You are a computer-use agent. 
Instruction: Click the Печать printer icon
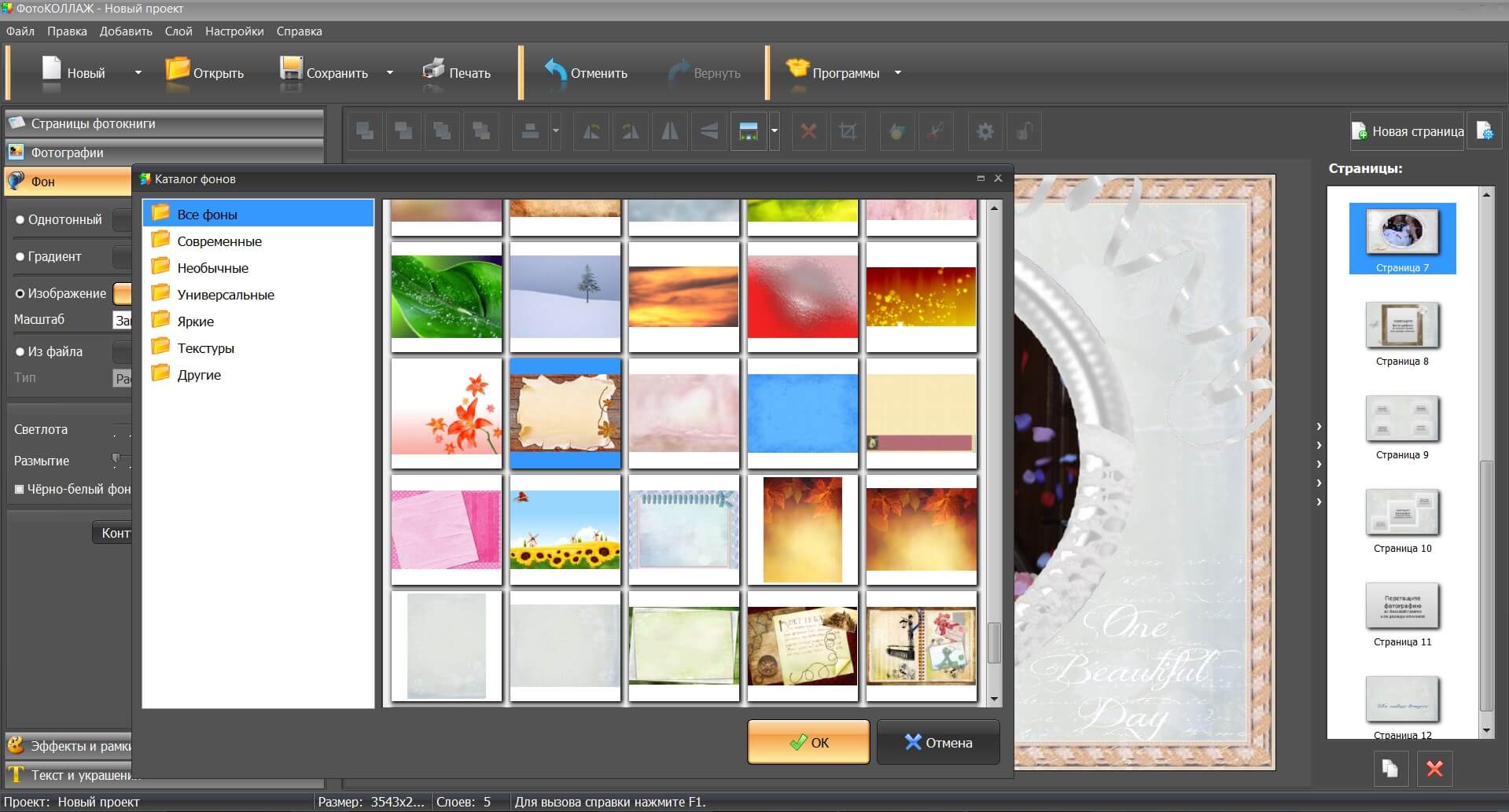click(433, 72)
